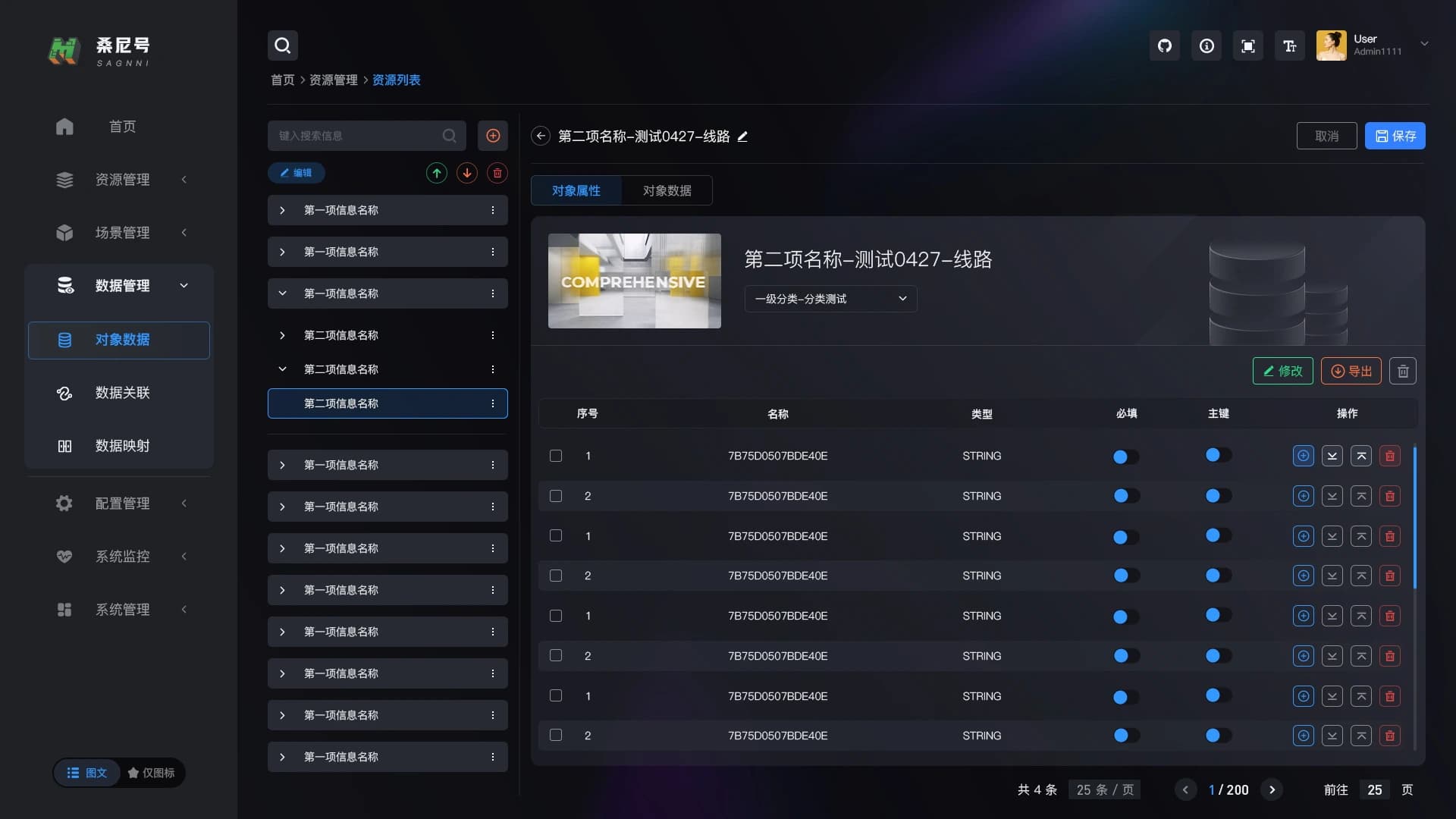The width and height of the screenshot is (1456, 819).
Task: Click the orange move-down arrow icon
Action: (x=467, y=173)
